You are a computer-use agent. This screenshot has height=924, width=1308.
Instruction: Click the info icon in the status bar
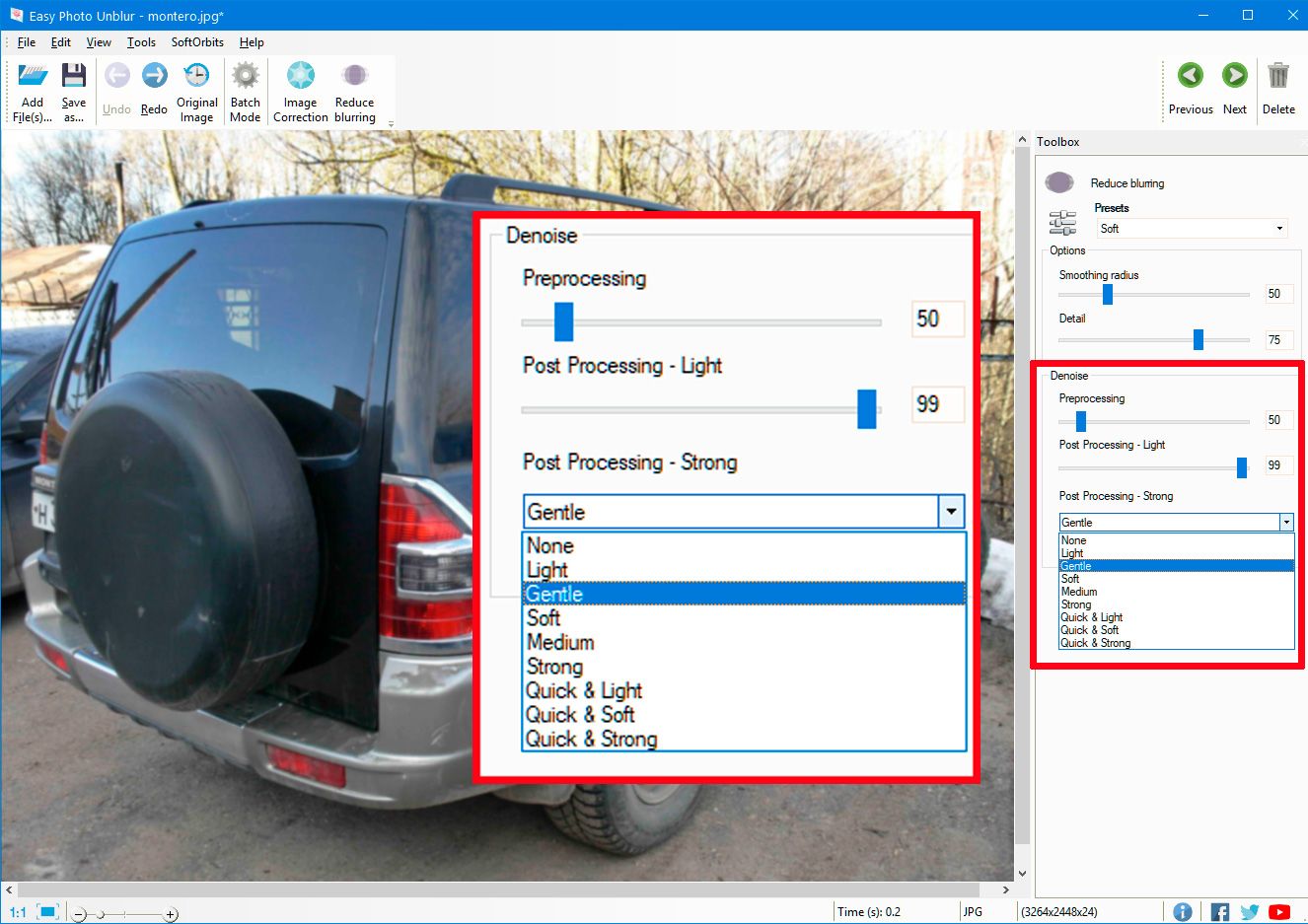point(1182,912)
